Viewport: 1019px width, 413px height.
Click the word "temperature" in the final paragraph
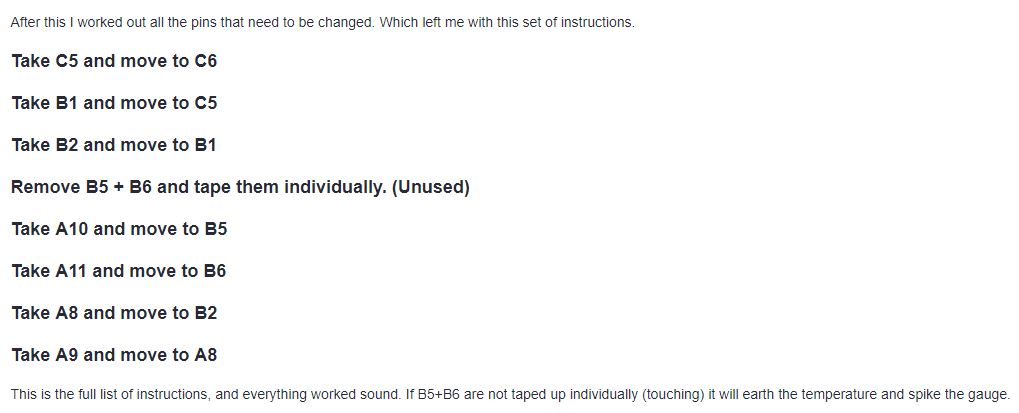[833, 395]
